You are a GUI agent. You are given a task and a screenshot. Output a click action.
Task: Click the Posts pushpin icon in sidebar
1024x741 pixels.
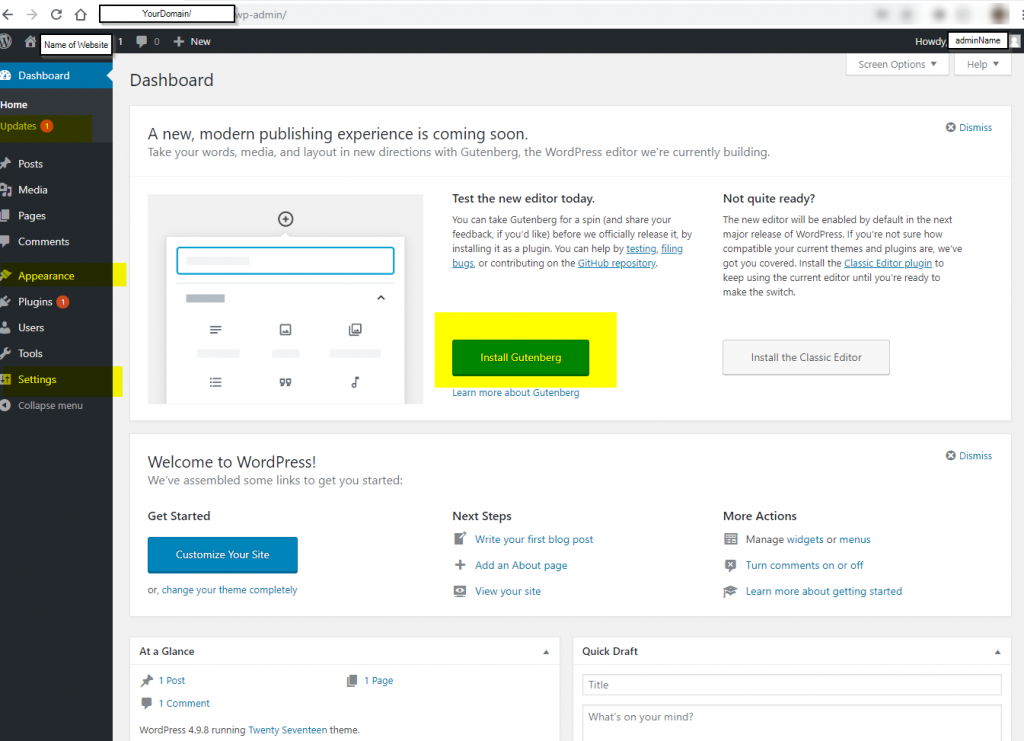[x=7, y=164]
